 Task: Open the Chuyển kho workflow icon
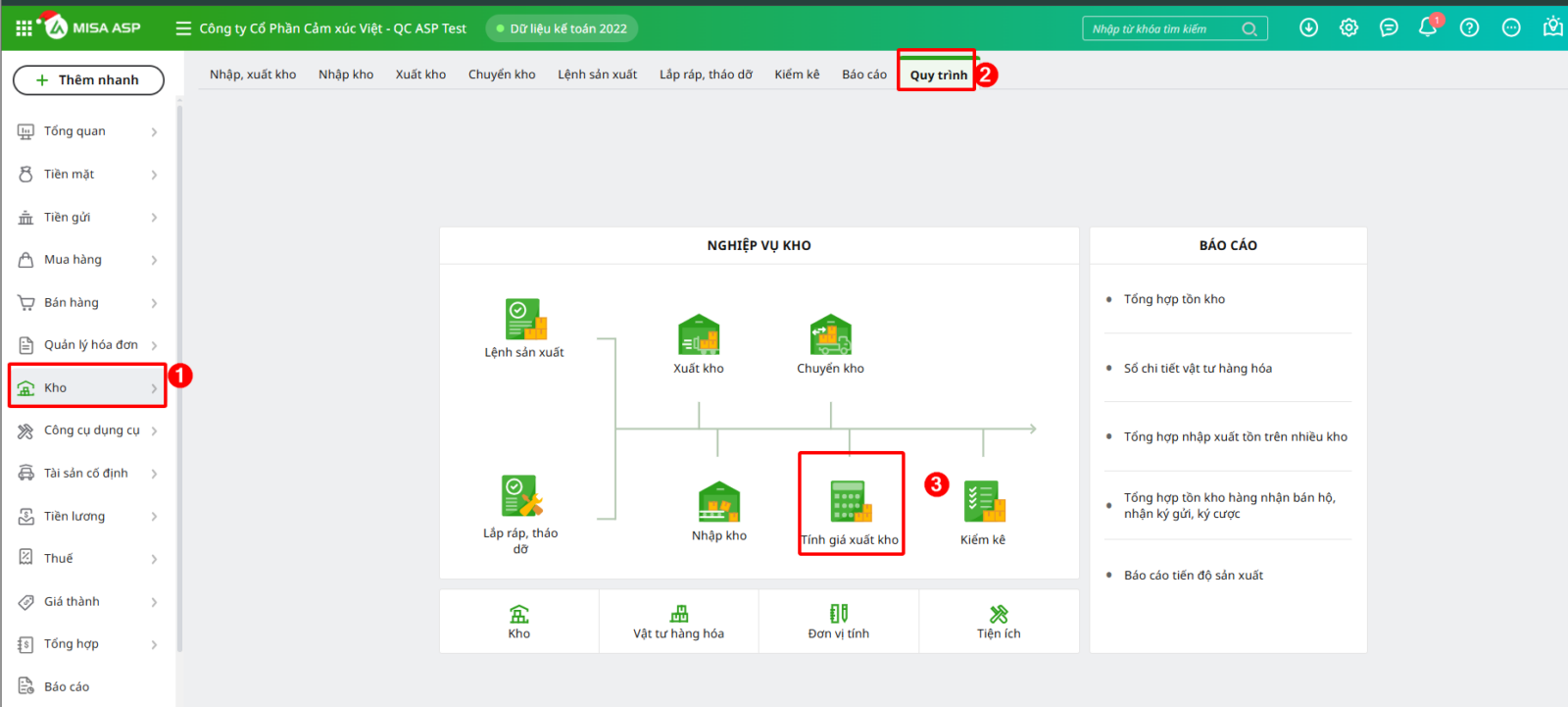point(830,335)
